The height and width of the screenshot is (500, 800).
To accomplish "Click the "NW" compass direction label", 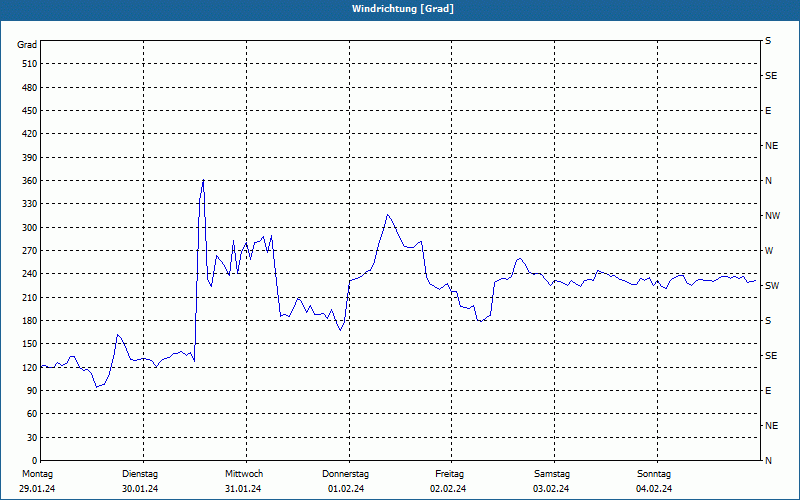I will click(772, 216).
